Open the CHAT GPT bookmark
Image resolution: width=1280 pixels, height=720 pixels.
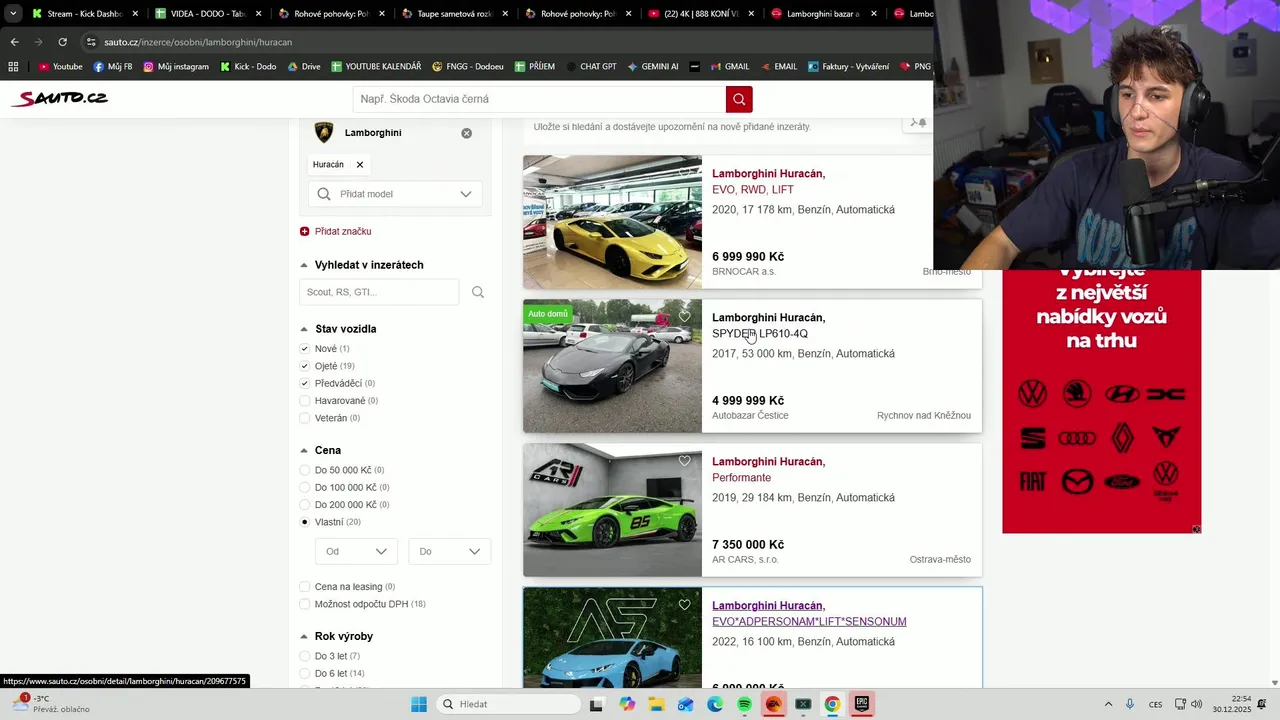(x=590, y=67)
